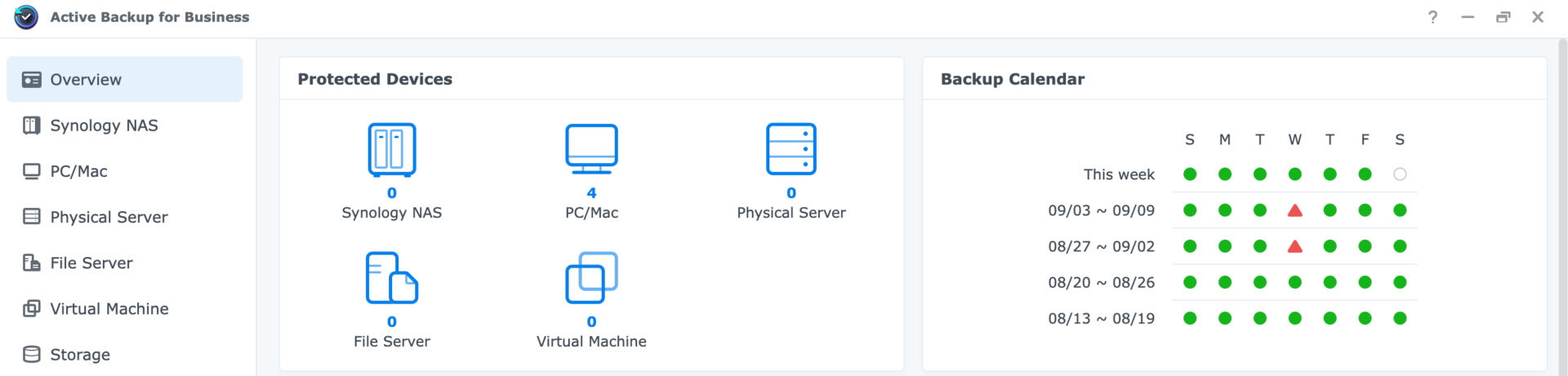Click the Synology NAS label under Protected Devices
Screen dimensions: 1568x376
click(x=392, y=213)
